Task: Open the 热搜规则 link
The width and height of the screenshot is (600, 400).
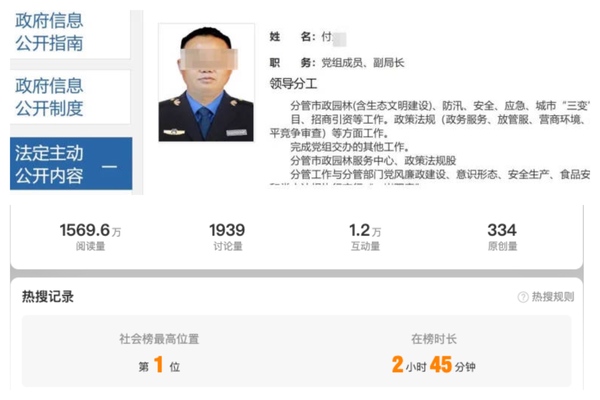Action: pyautogui.click(x=552, y=297)
